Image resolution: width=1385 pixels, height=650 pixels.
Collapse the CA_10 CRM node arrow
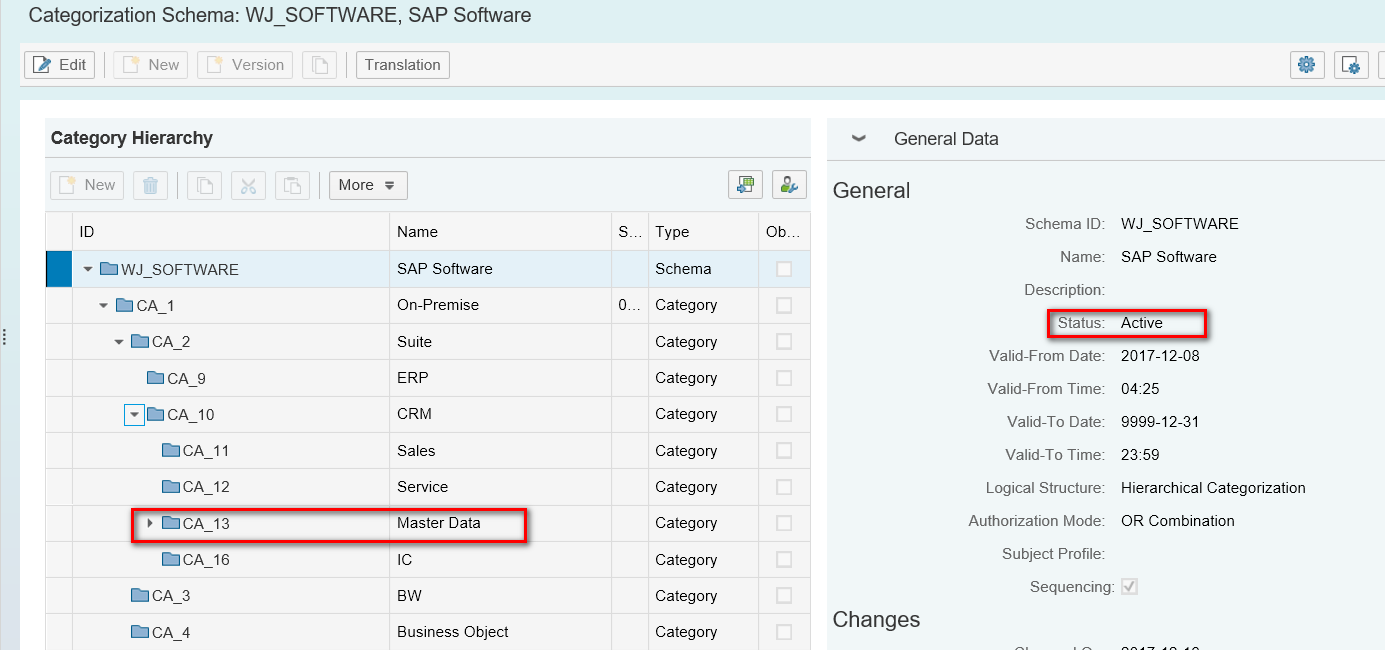pos(134,414)
